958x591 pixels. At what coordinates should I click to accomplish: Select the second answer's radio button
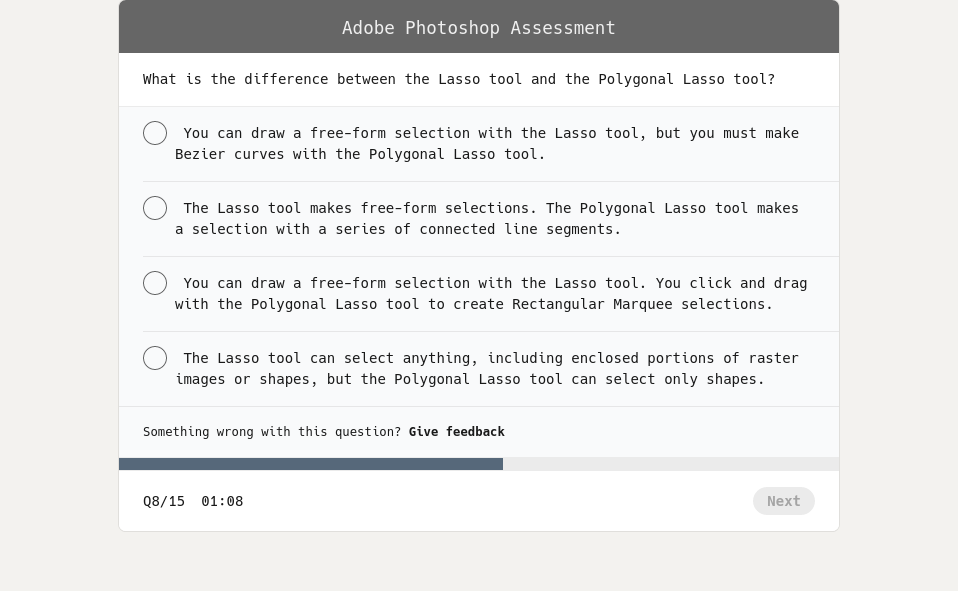[x=155, y=208]
